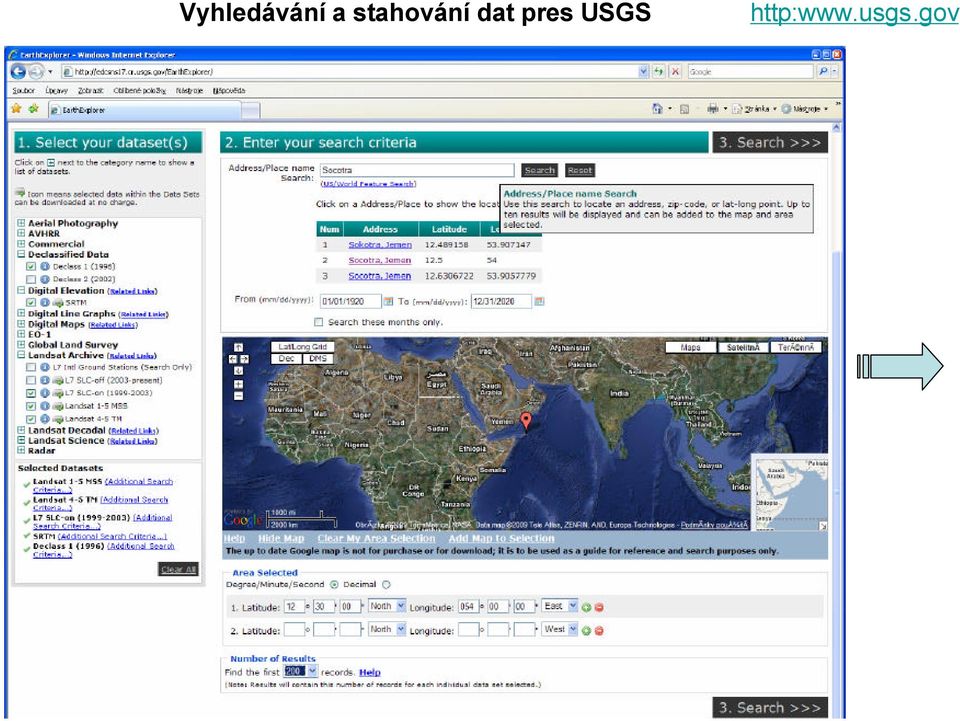This screenshot has height=721, width=960.
Task: Click 'Clear My Area Selection' link
Action: coord(376,538)
